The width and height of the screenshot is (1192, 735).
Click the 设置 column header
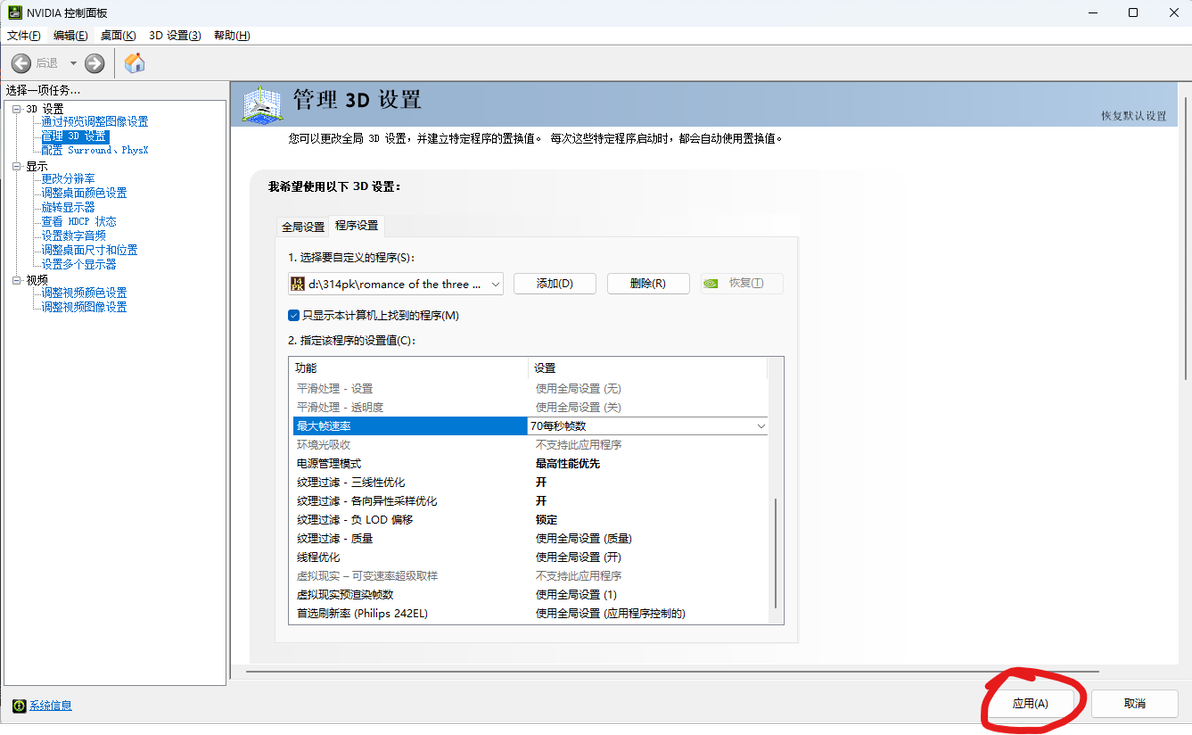point(648,368)
